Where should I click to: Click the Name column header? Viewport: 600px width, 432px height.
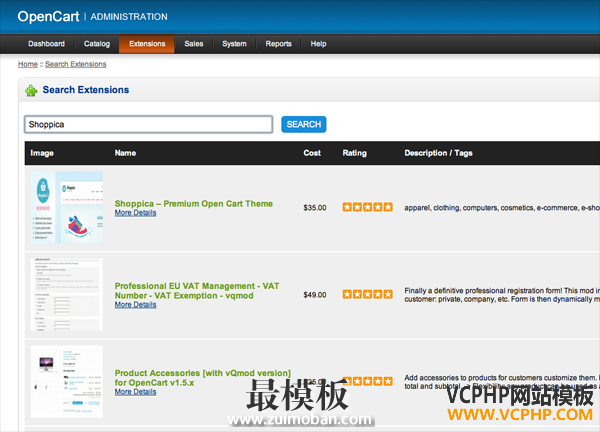click(x=126, y=153)
